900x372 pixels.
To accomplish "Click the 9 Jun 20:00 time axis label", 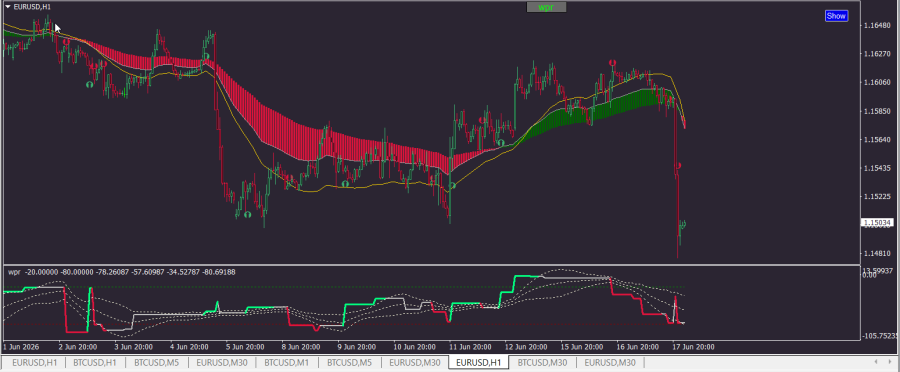I will (358, 347).
